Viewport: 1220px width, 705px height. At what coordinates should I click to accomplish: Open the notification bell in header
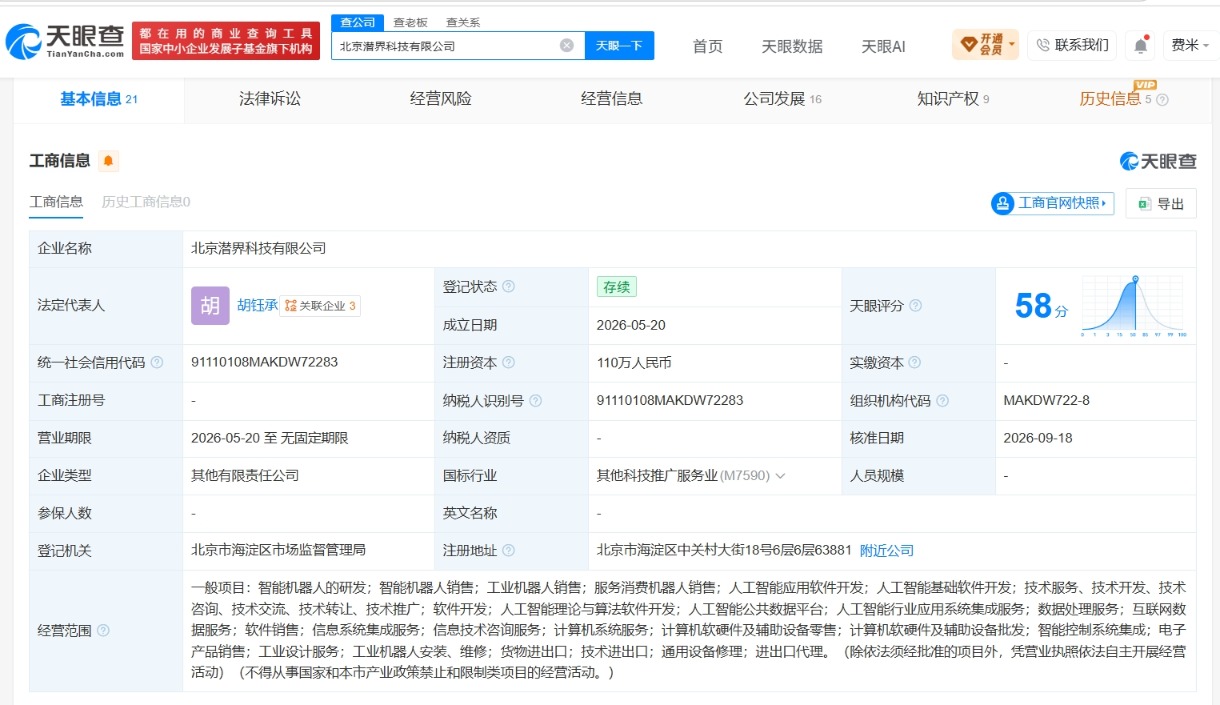click(1140, 45)
